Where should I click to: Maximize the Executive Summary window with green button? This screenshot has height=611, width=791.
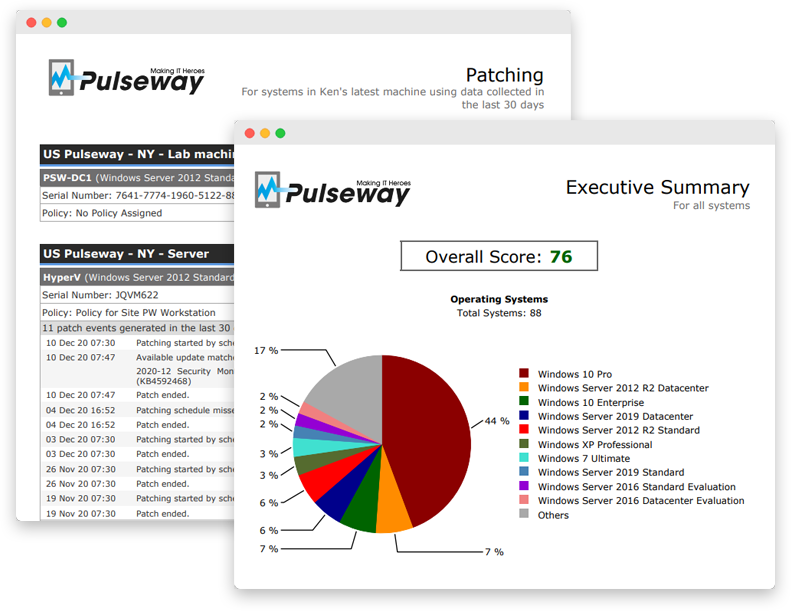[x=280, y=133]
